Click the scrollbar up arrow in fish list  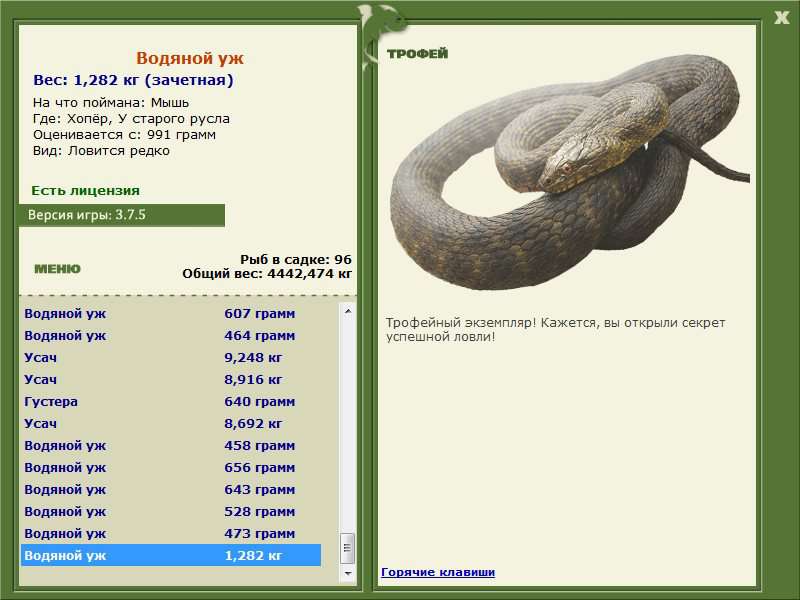tap(348, 311)
